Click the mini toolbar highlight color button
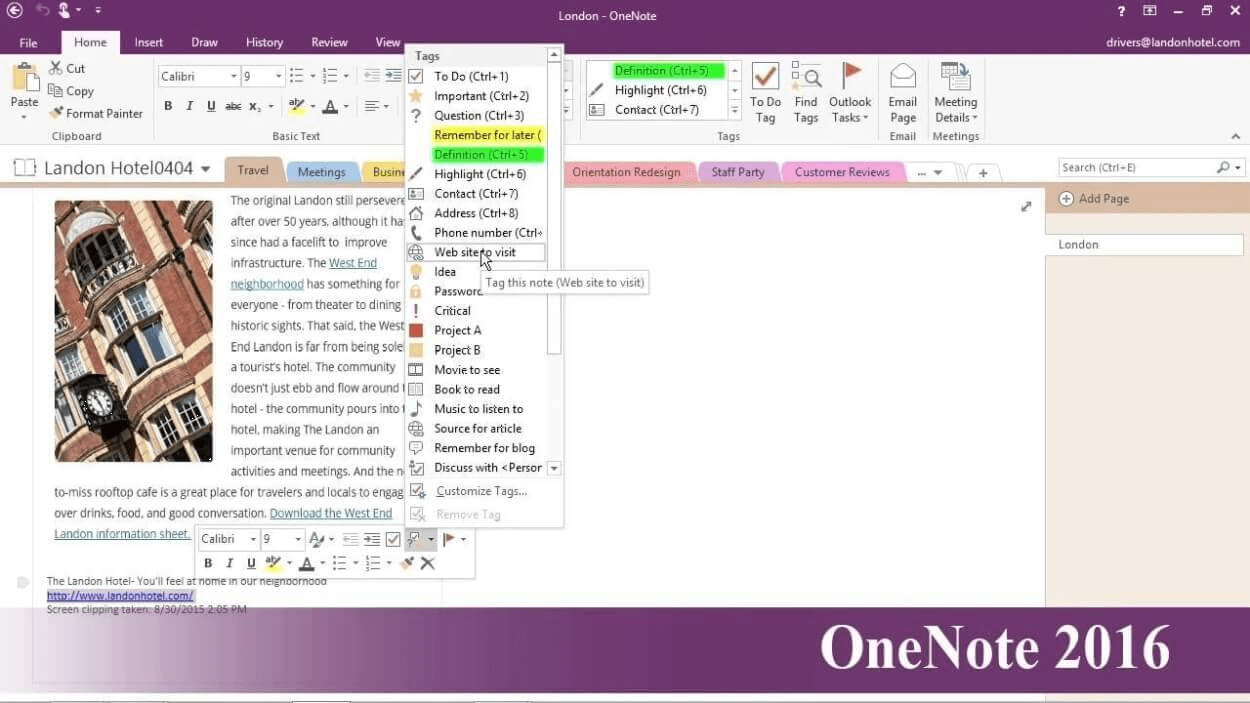This screenshot has height=703, width=1250. coord(273,563)
